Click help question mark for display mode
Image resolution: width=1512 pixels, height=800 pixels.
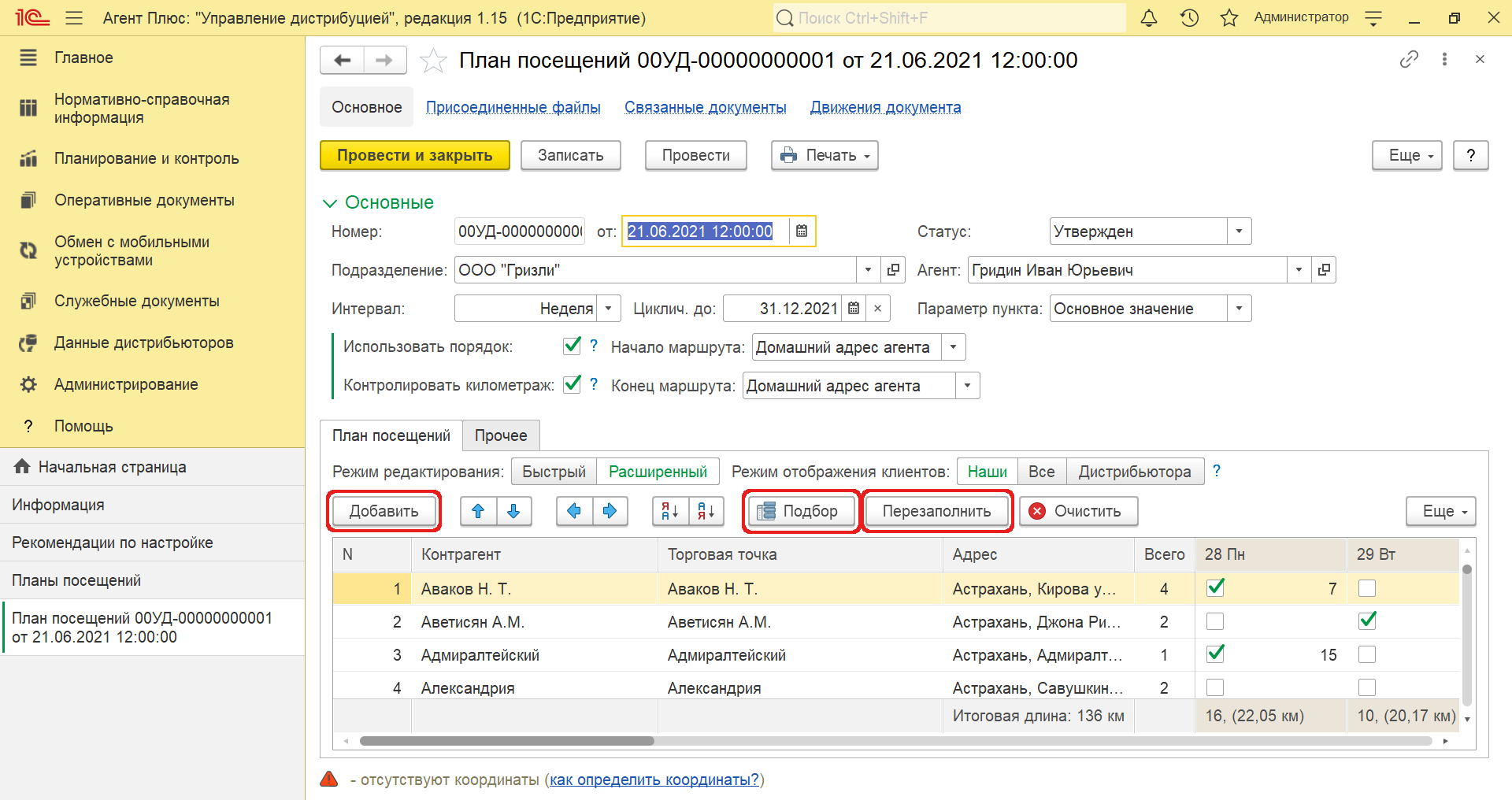tap(1217, 471)
